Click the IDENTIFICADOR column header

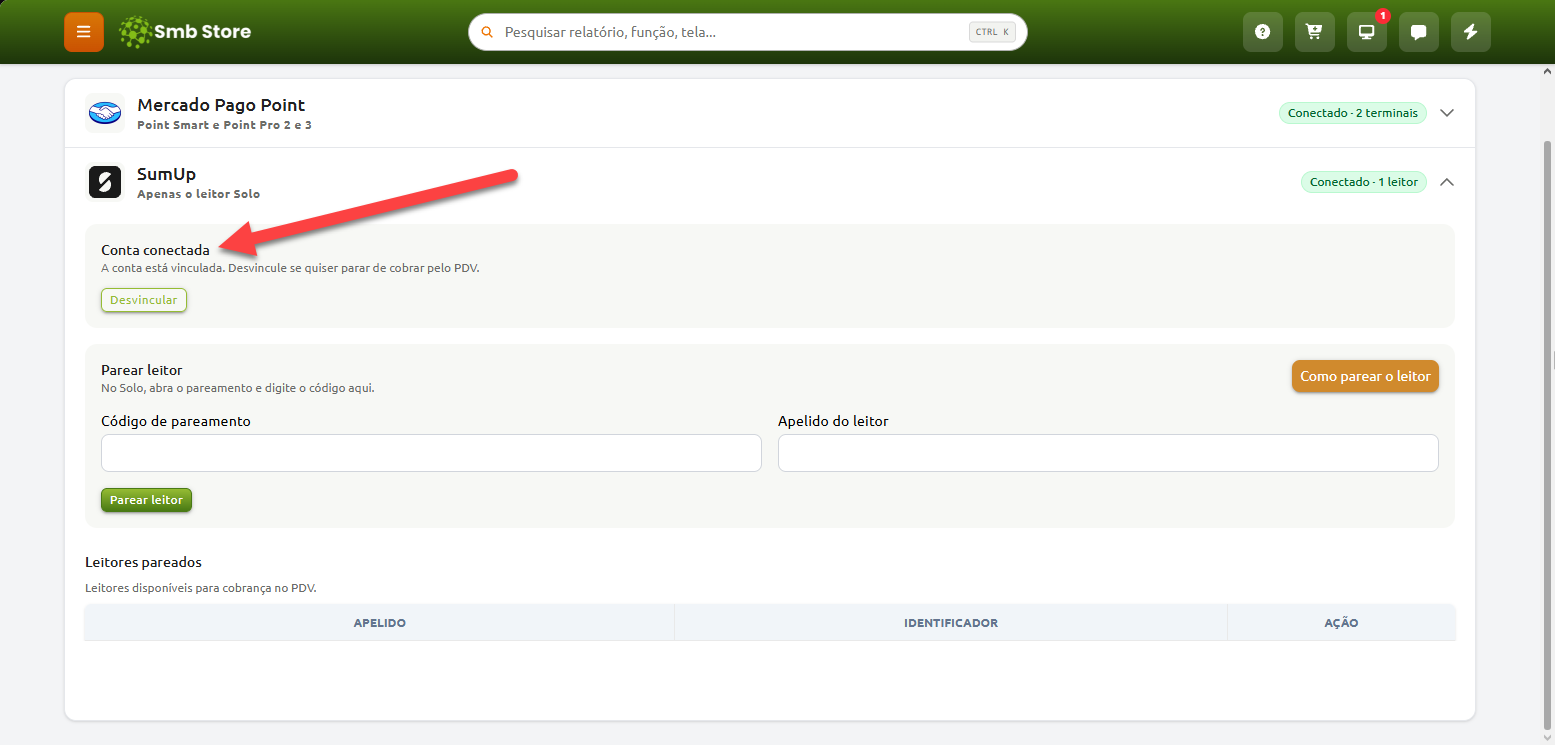[x=951, y=623]
